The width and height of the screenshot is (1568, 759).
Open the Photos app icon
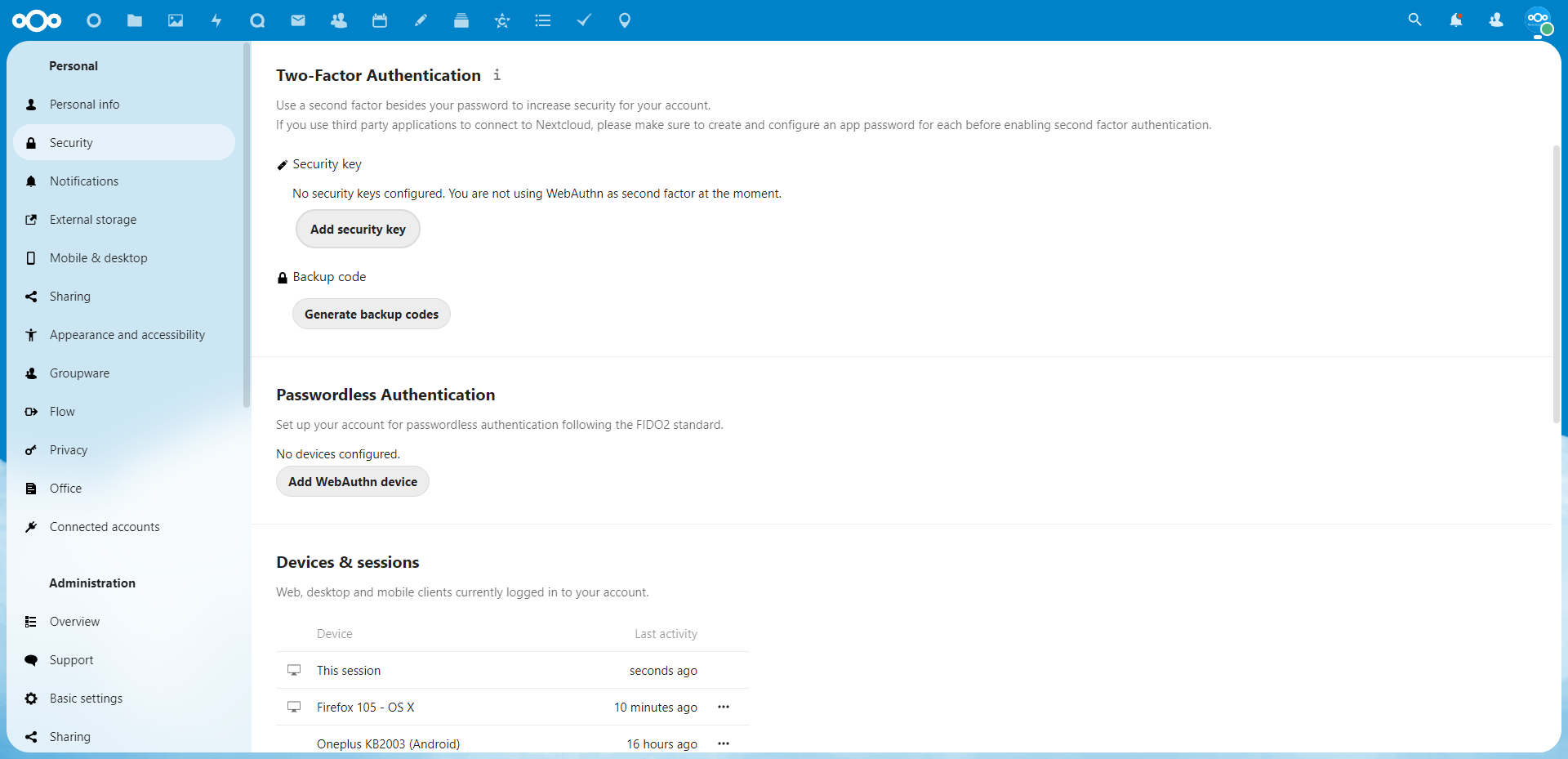pos(176,20)
